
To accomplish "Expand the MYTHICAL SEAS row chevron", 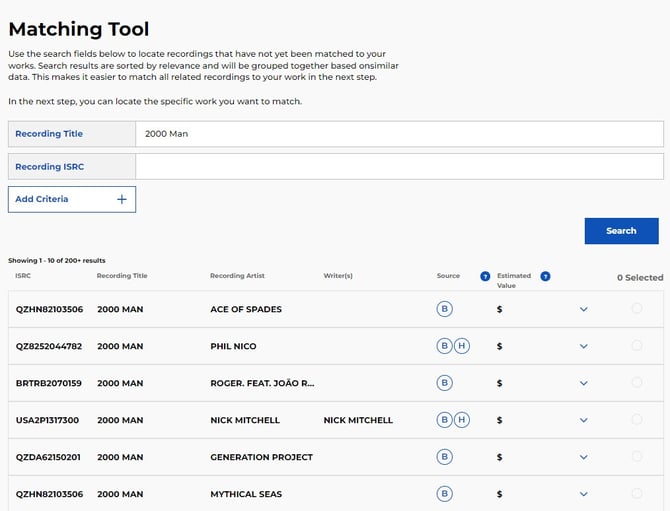I will [584, 494].
